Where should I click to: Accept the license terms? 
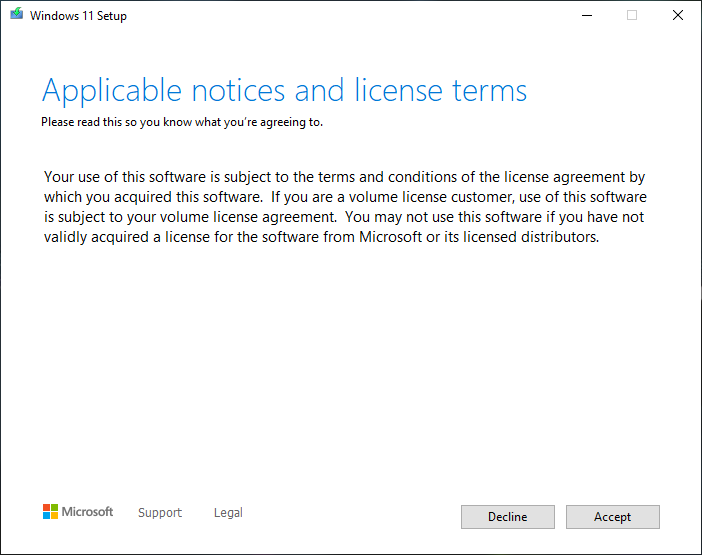pos(612,517)
